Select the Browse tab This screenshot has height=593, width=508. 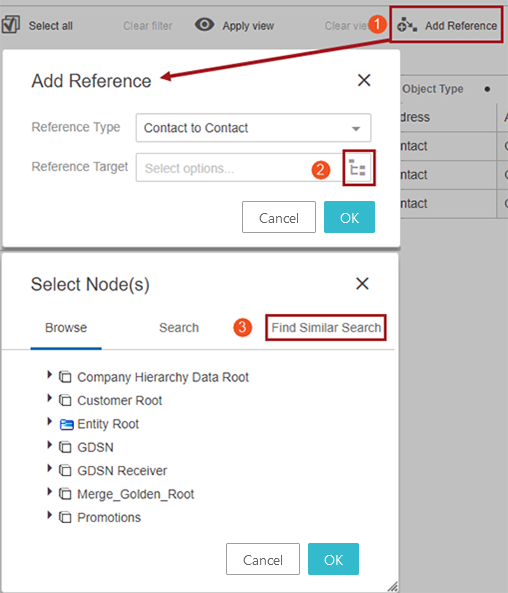[x=66, y=328]
